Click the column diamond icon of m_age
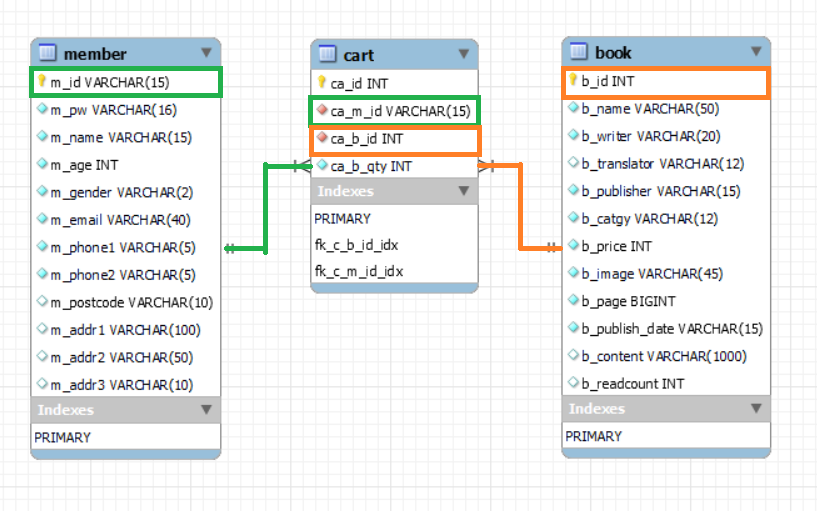Image resolution: width=817 pixels, height=511 pixels. (x=43, y=164)
